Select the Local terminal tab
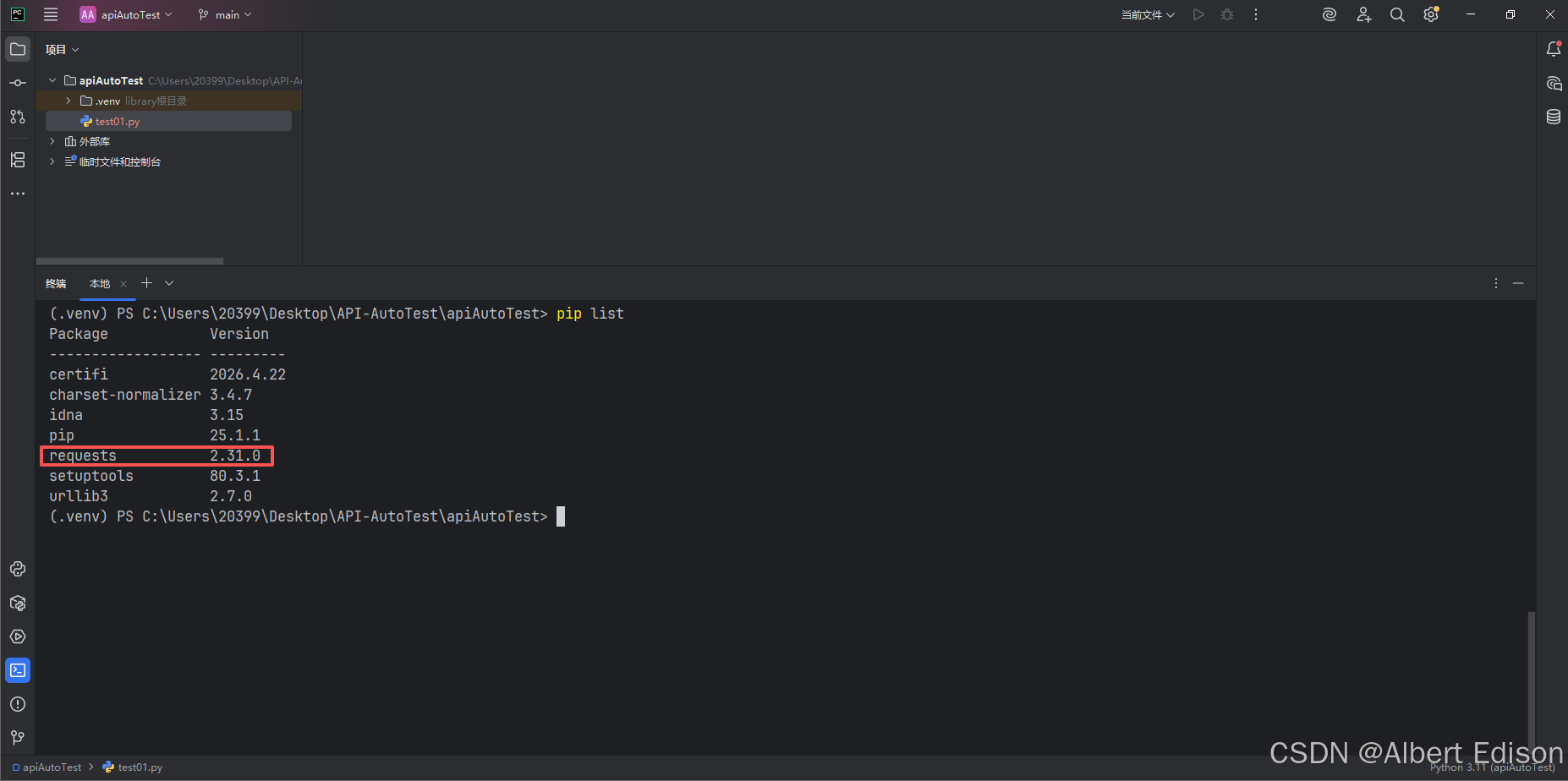Screen dimensions: 1568x781 coord(100,283)
